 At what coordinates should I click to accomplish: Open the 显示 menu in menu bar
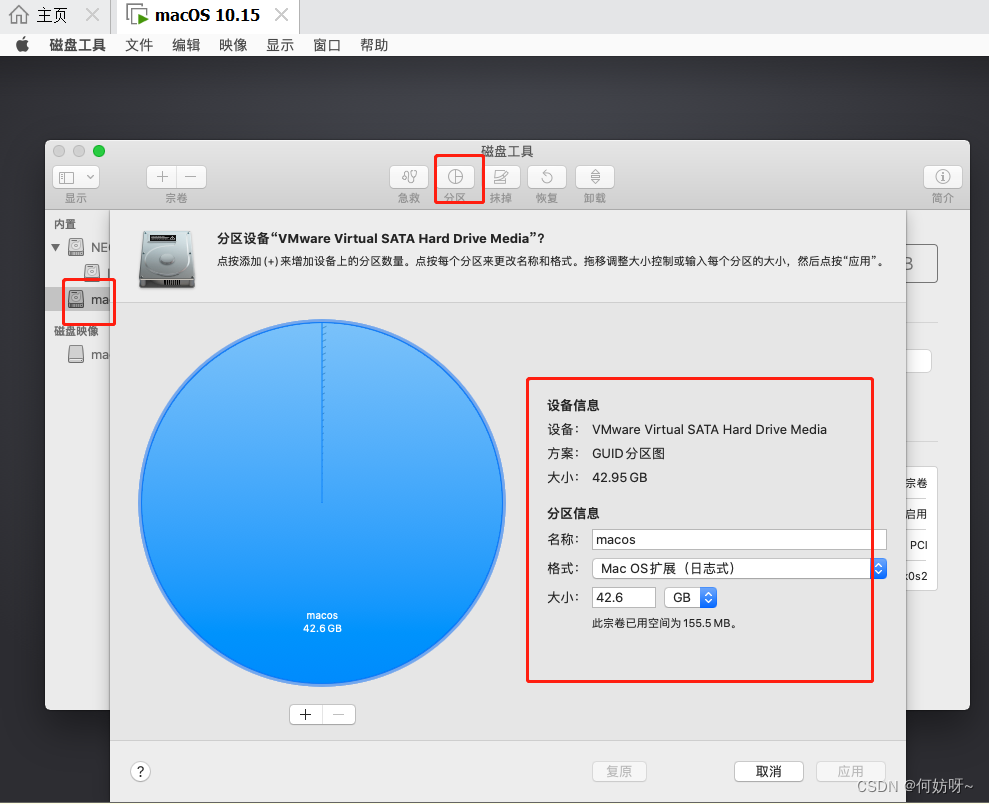pyautogui.click(x=280, y=45)
